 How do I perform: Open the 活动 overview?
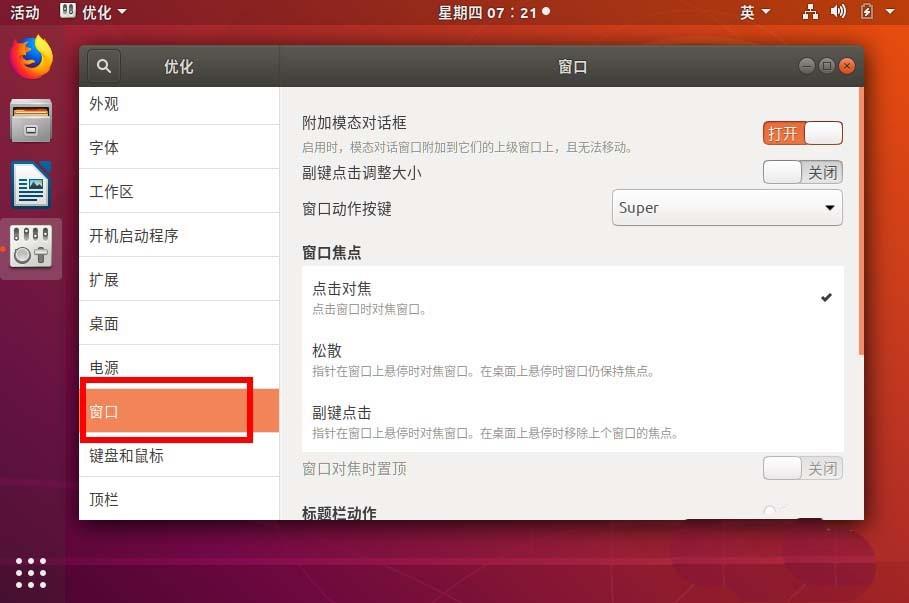(24, 12)
